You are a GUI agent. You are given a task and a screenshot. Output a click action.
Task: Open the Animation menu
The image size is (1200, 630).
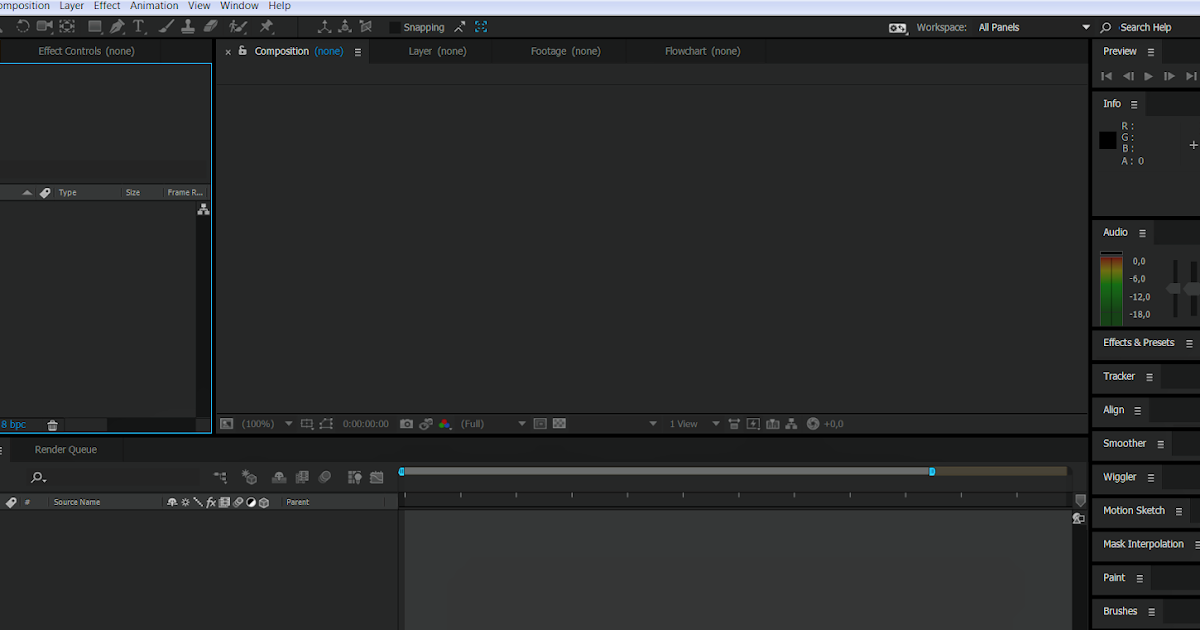[154, 6]
